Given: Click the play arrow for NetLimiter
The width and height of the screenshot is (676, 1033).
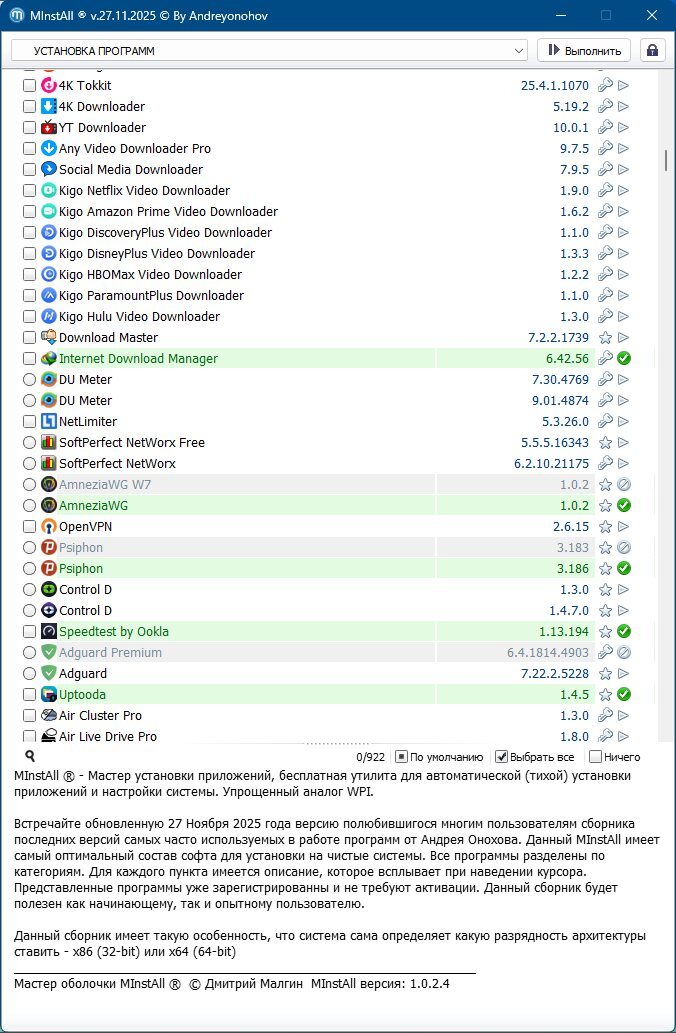Looking at the screenshot, I should (623, 422).
